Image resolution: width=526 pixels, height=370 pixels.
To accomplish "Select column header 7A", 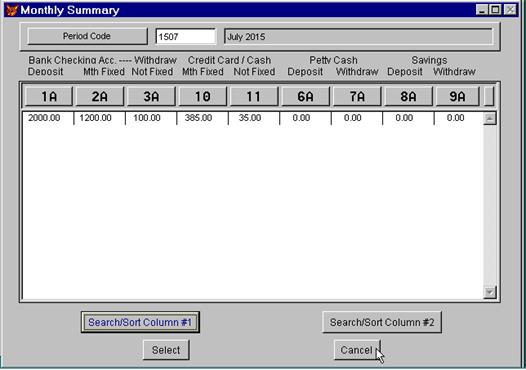I will click(357, 97).
